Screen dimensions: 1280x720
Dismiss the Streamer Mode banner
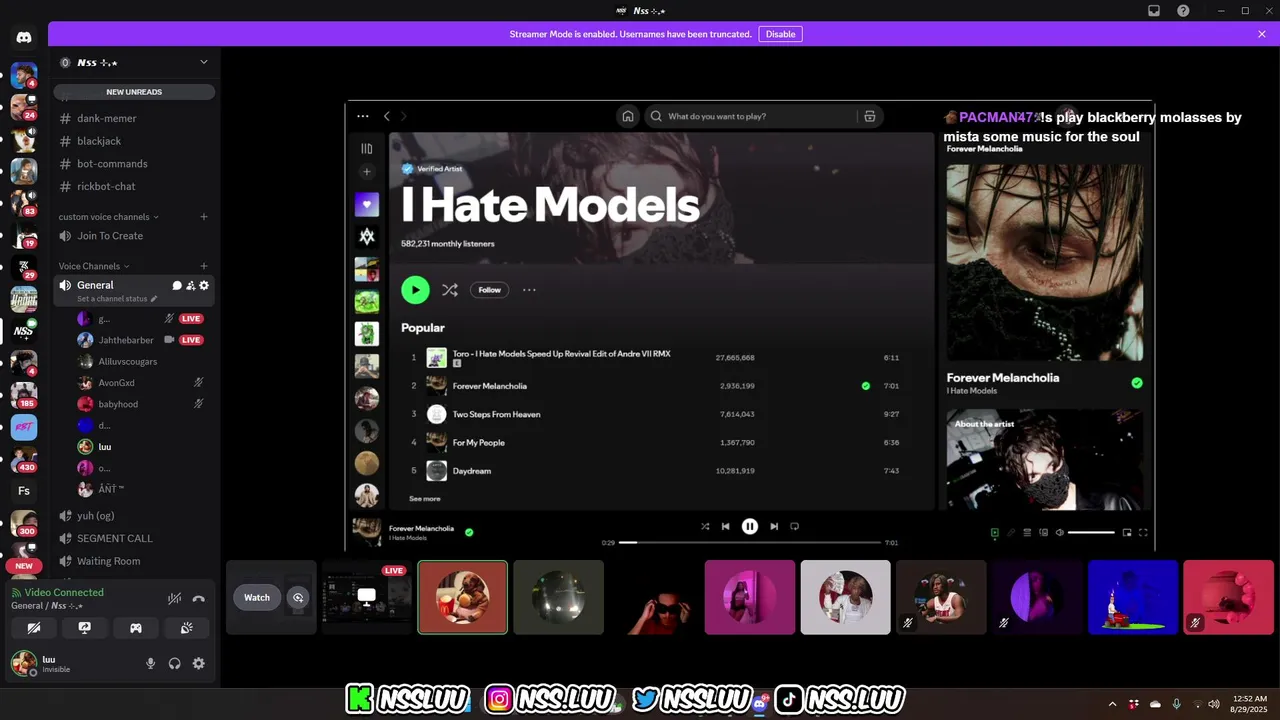point(1262,34)
